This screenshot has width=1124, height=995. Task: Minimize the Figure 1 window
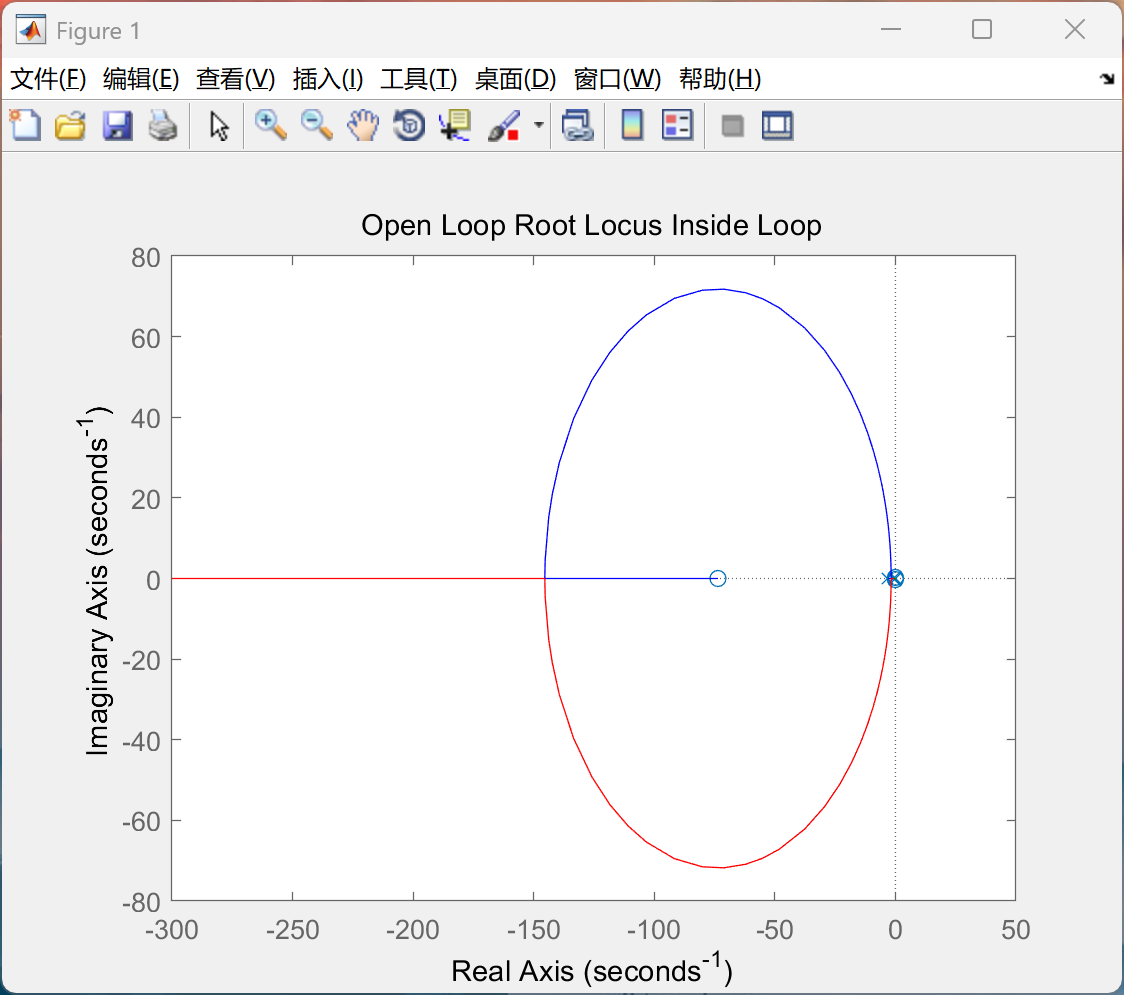coord(891,29)
